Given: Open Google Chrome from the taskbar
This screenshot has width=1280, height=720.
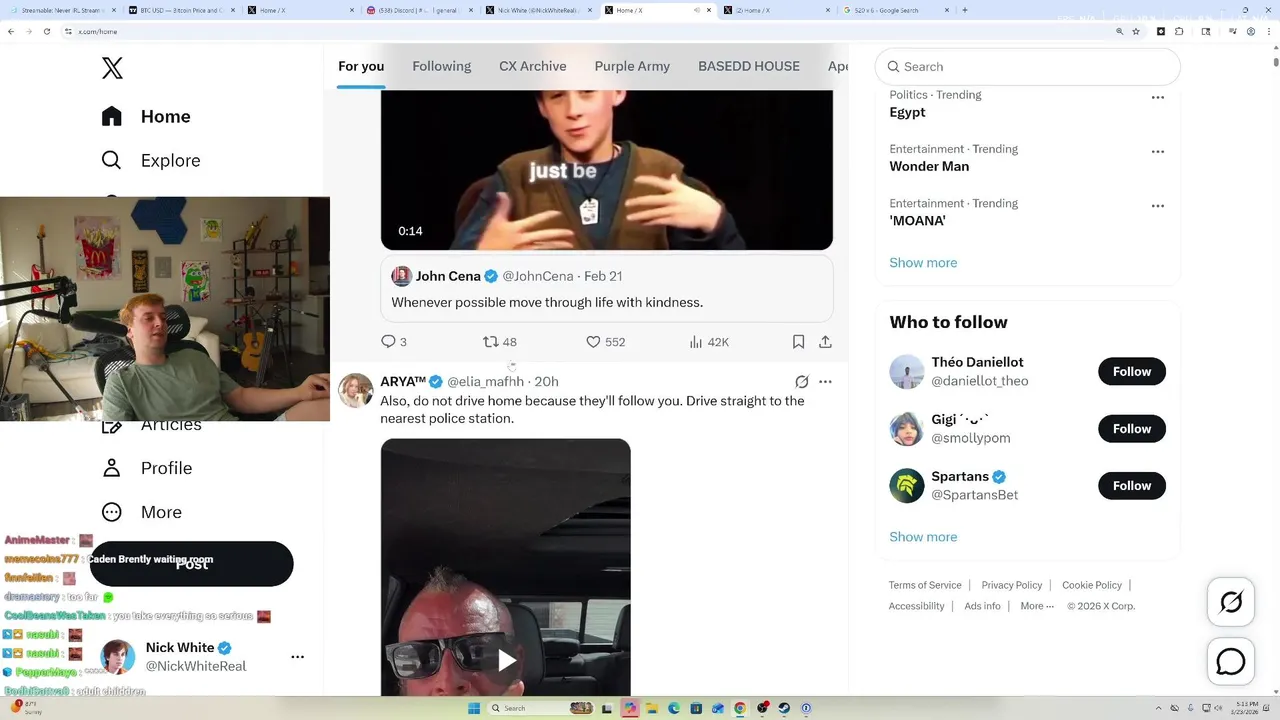Looking at the screenshot, I should click(740, 708).
